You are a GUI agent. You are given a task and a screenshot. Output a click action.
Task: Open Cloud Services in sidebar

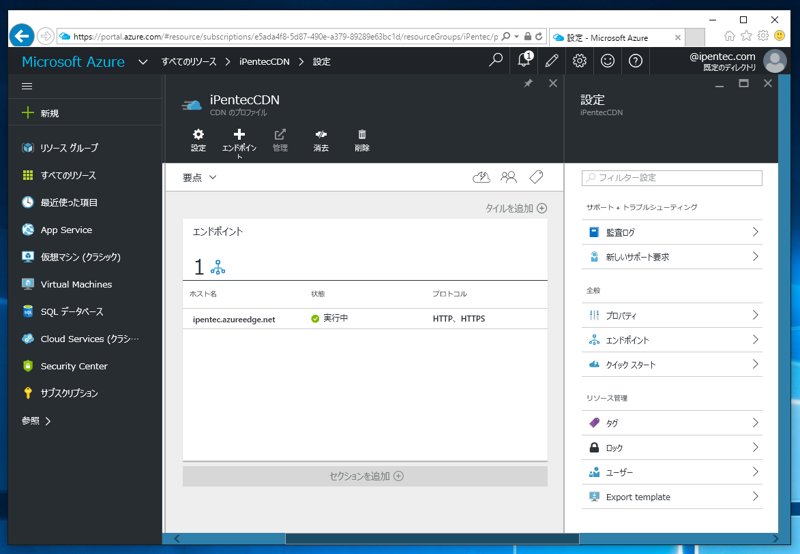[85, 339]
